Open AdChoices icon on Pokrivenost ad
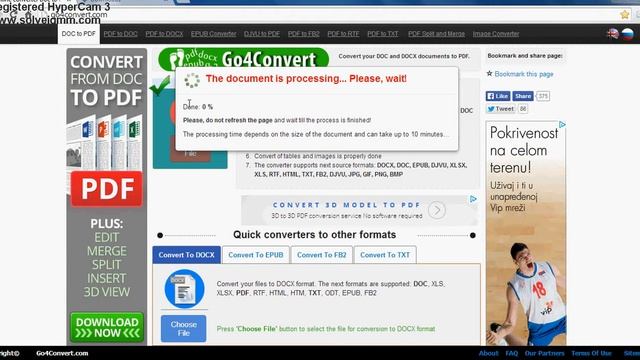The width and height of the screenshot is (640, 360). click(562, 124)
